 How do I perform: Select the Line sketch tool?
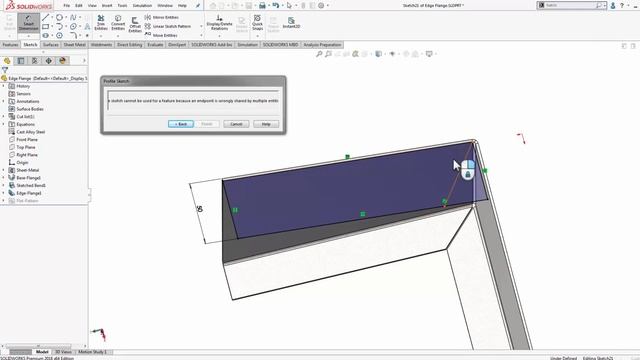45,17
